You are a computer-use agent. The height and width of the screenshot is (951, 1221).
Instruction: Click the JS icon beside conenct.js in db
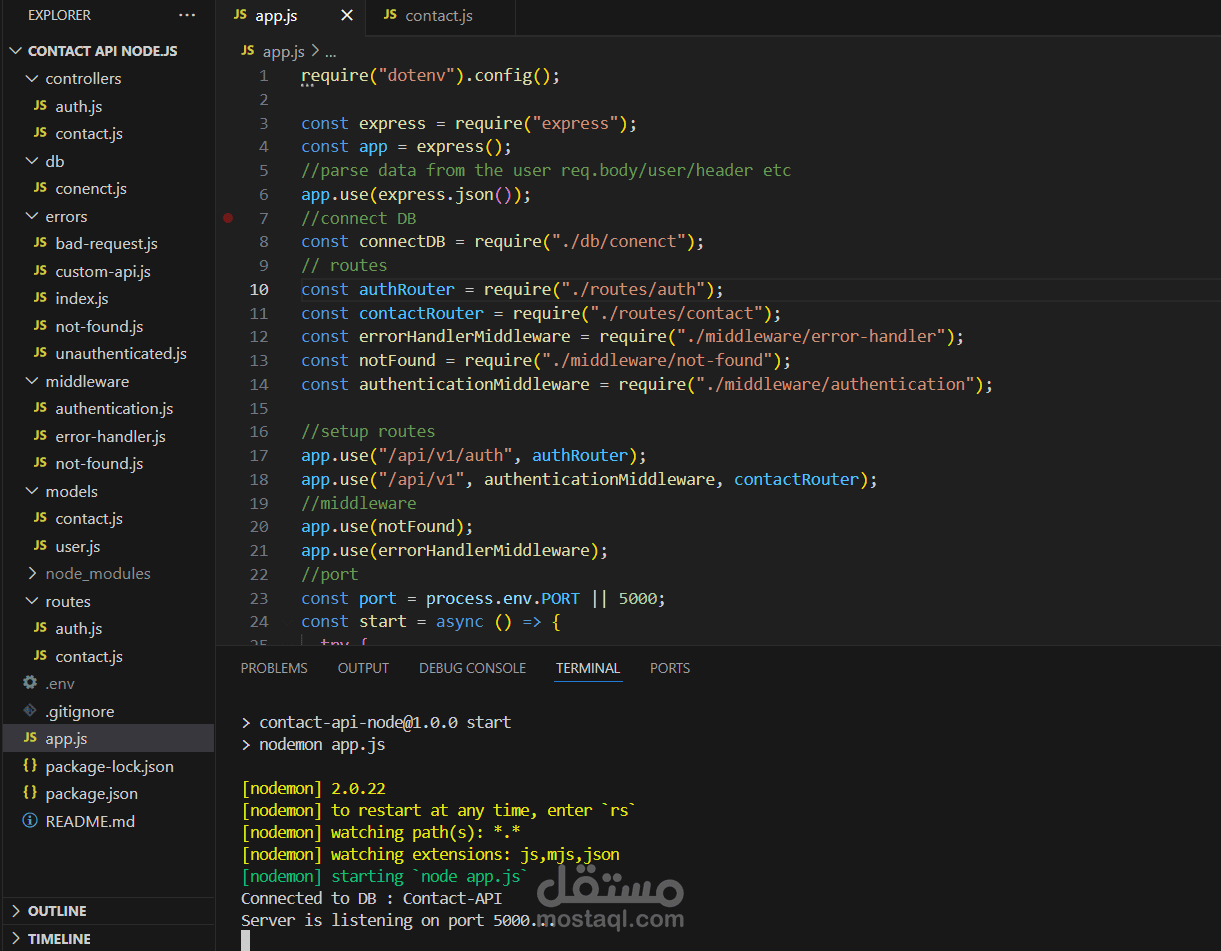pos(40,188)
